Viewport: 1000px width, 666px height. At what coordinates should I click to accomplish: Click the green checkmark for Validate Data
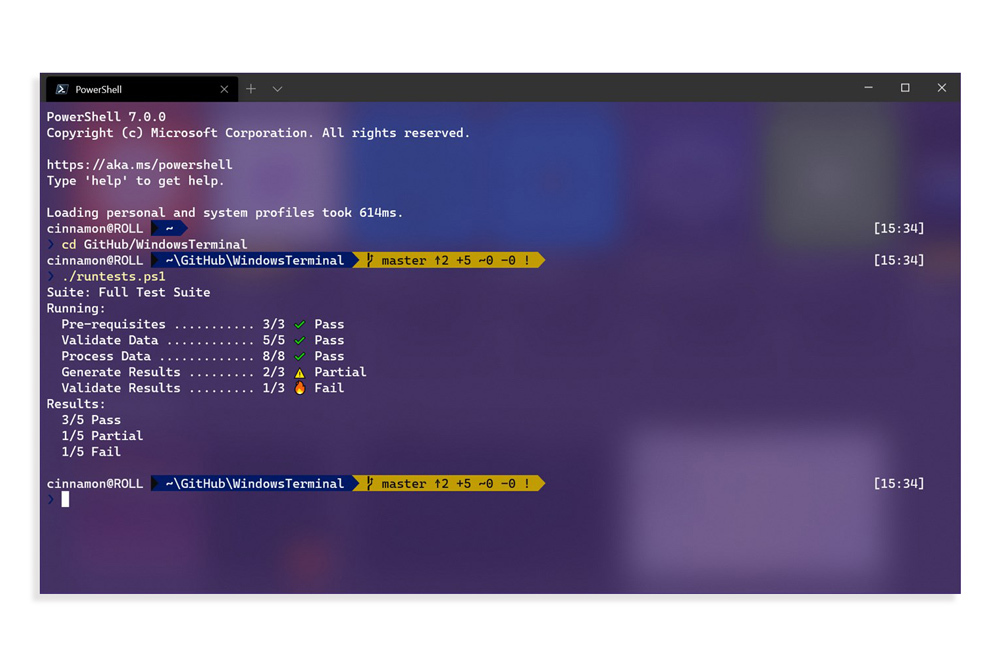(300, 341)
